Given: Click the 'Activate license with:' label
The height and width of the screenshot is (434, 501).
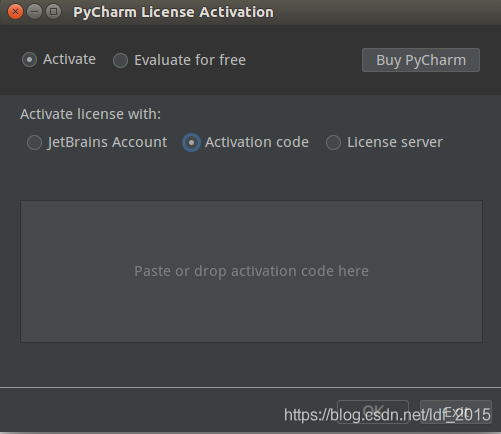Looking at the screenshot, I should coord(90,114).
